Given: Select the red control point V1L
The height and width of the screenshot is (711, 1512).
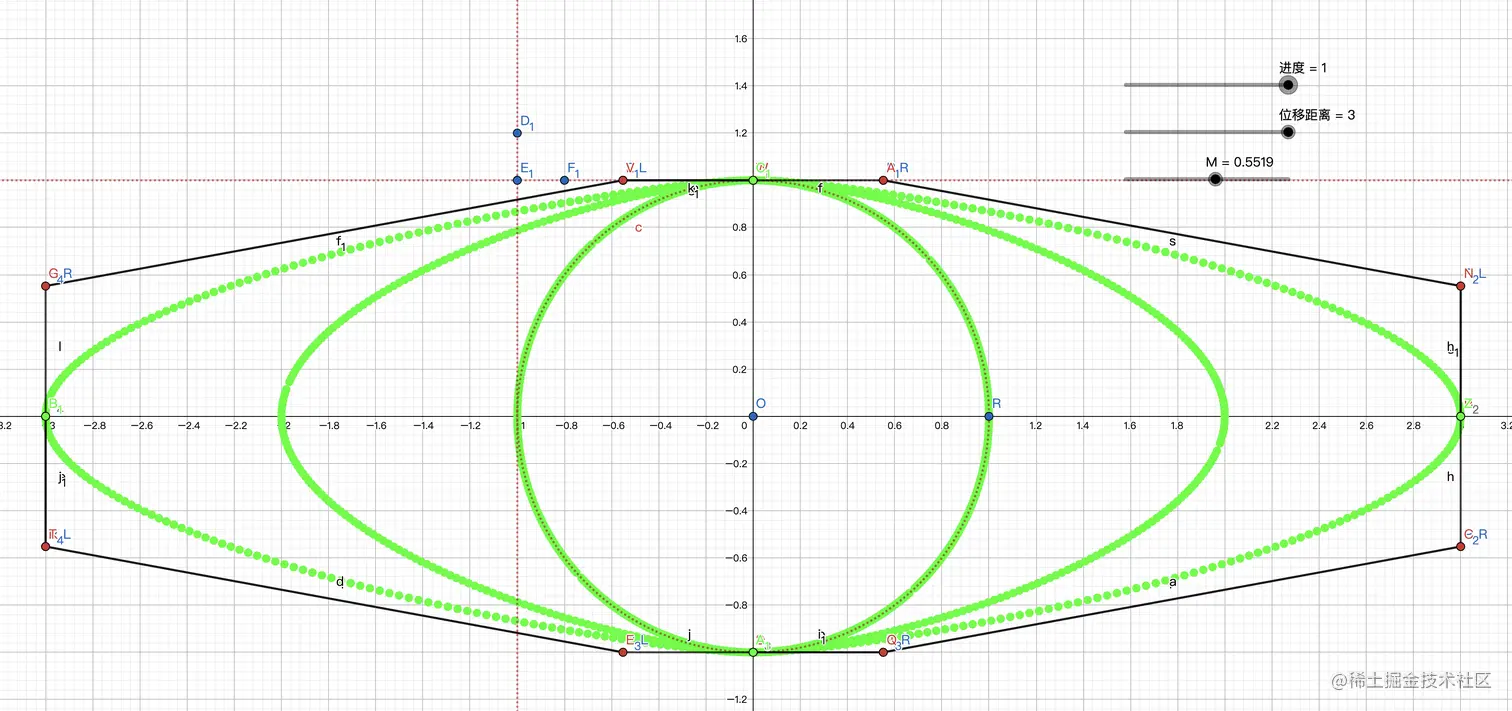Looking at the screenshot, I should 623,180.
